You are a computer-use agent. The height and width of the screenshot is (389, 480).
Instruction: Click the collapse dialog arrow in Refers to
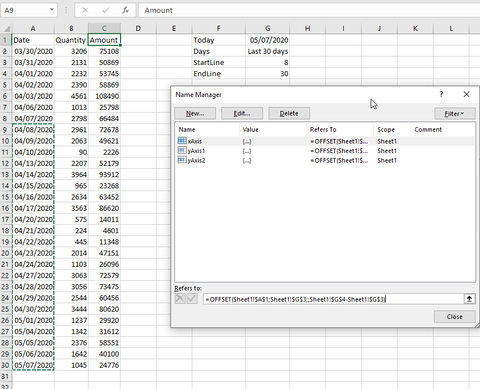[469, 299]
